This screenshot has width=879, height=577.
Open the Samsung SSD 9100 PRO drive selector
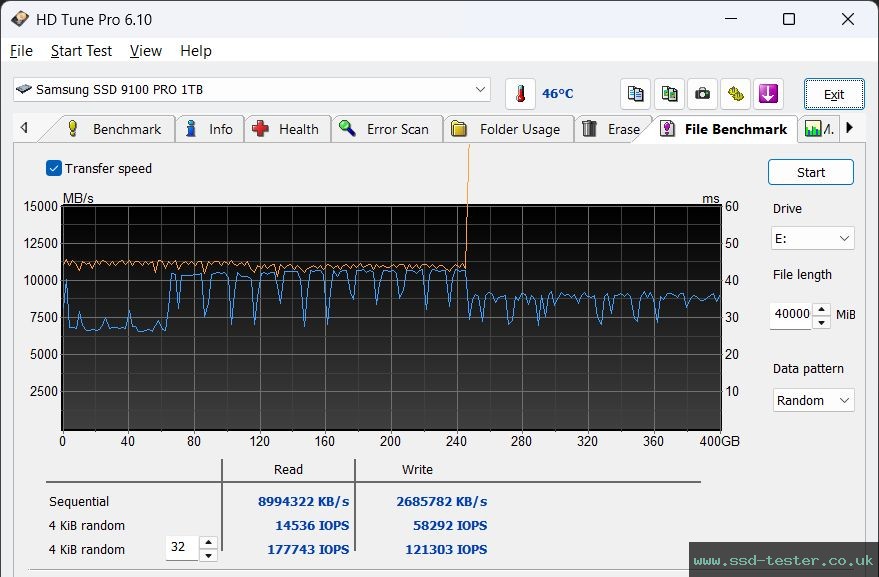click(x=250, y=89)
